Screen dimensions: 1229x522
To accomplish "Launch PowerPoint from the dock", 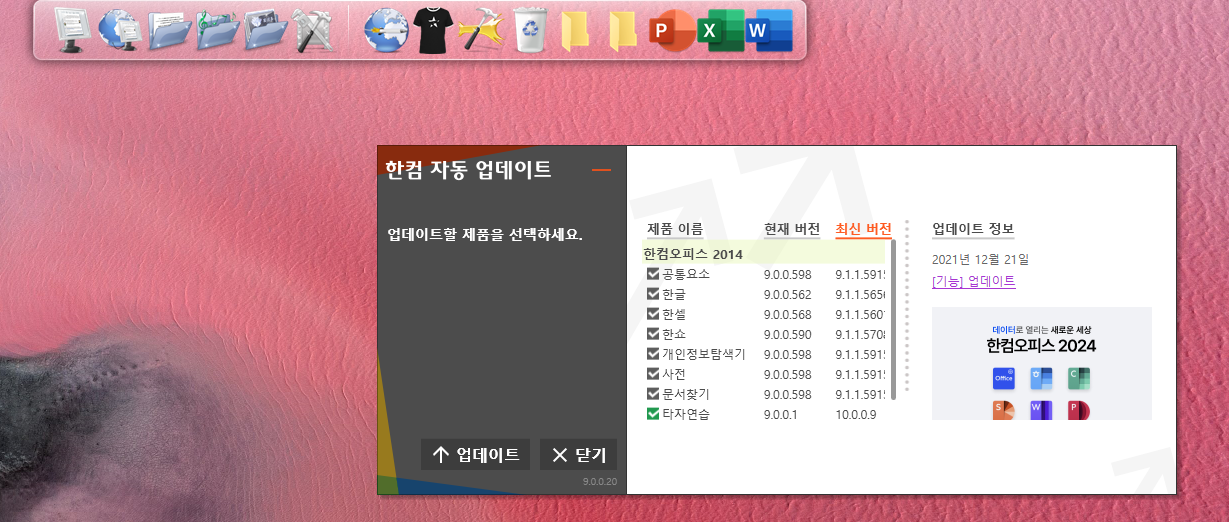I will pos(670,31).
